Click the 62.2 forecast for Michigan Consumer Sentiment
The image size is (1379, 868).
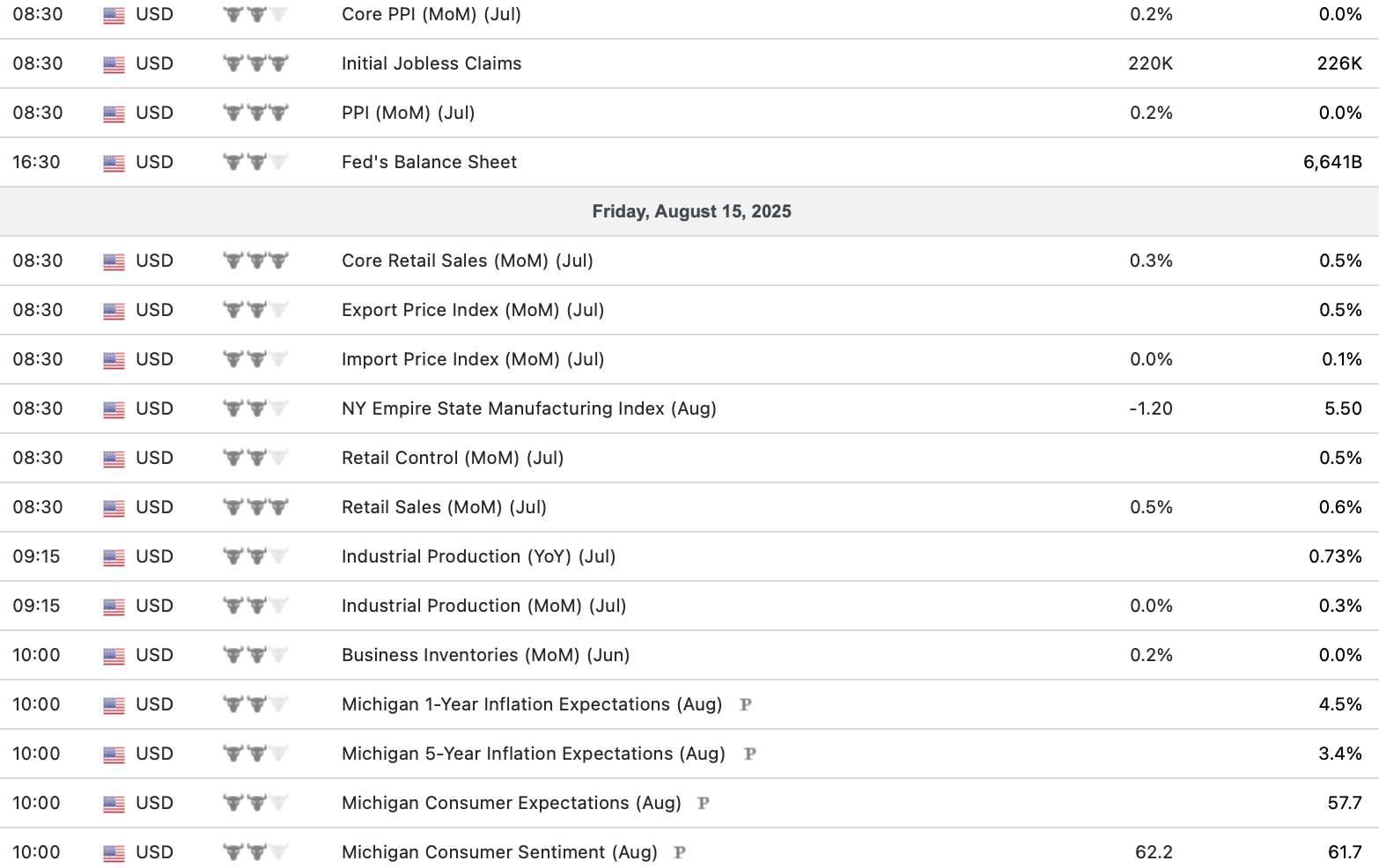point(1154,852)
